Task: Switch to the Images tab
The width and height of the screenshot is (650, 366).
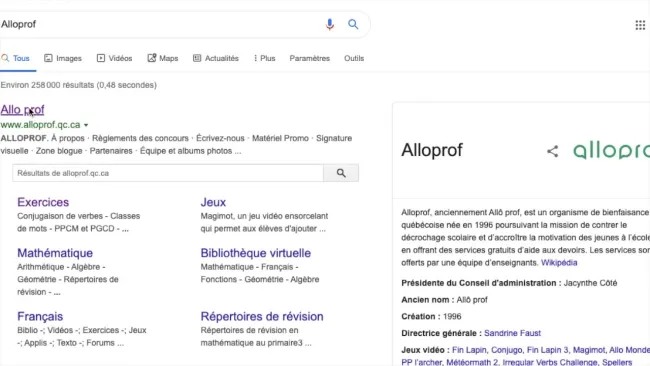Action: 63,58
